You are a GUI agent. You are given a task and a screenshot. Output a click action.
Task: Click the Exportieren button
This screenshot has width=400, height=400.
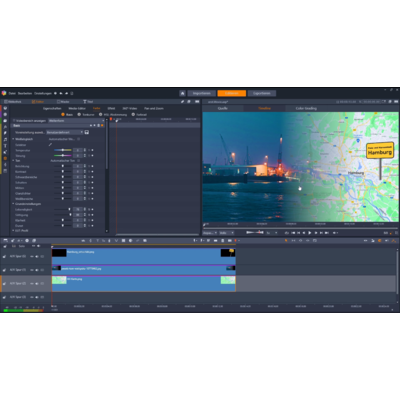click(262, 93)
